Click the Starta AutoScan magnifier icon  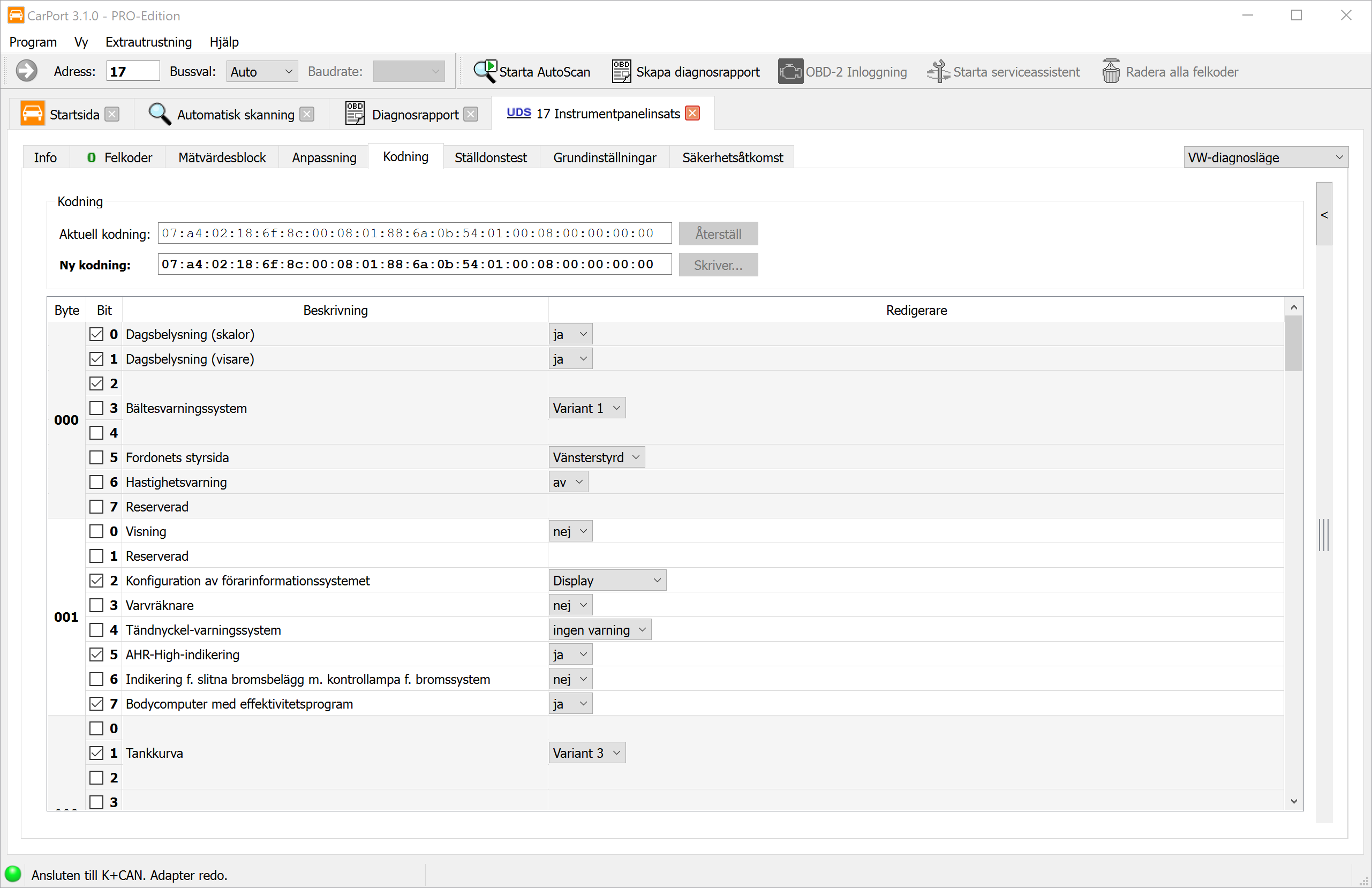[485, 72]
